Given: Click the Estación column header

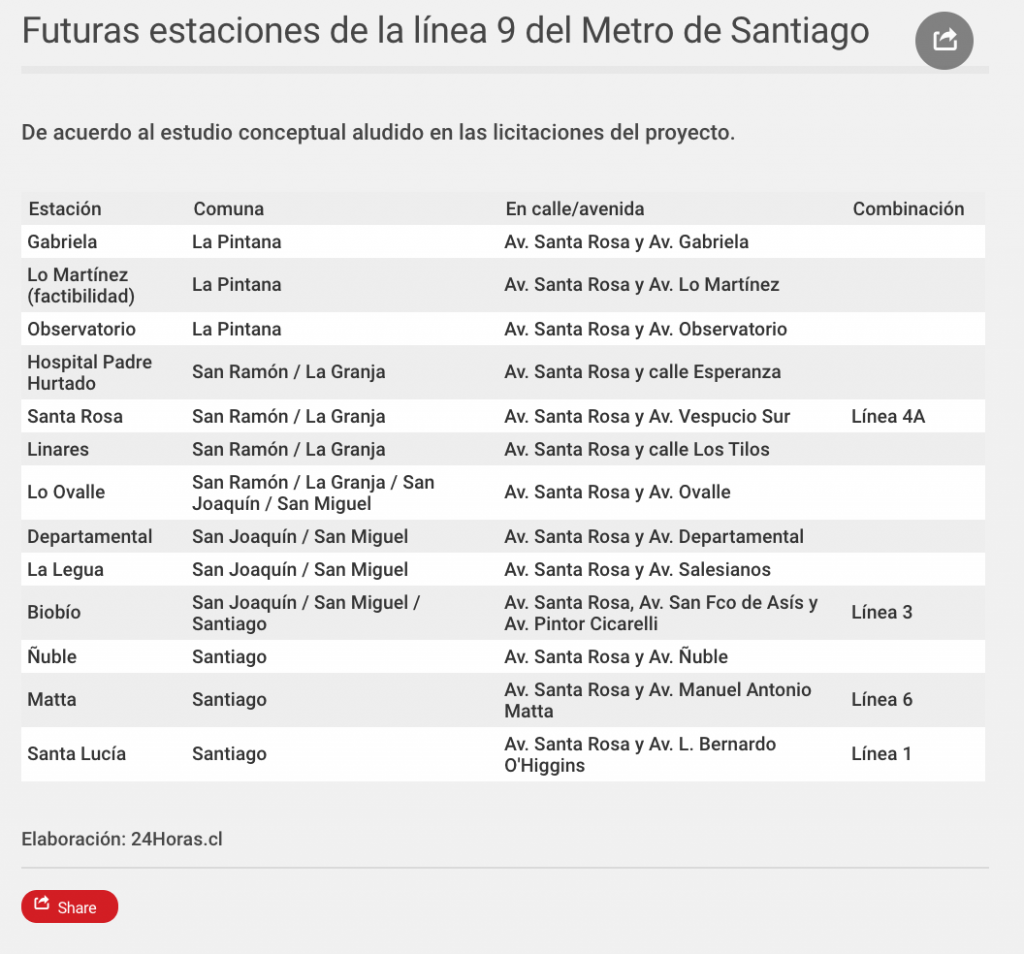Looking at the screenshot, I should pos(65,209).
